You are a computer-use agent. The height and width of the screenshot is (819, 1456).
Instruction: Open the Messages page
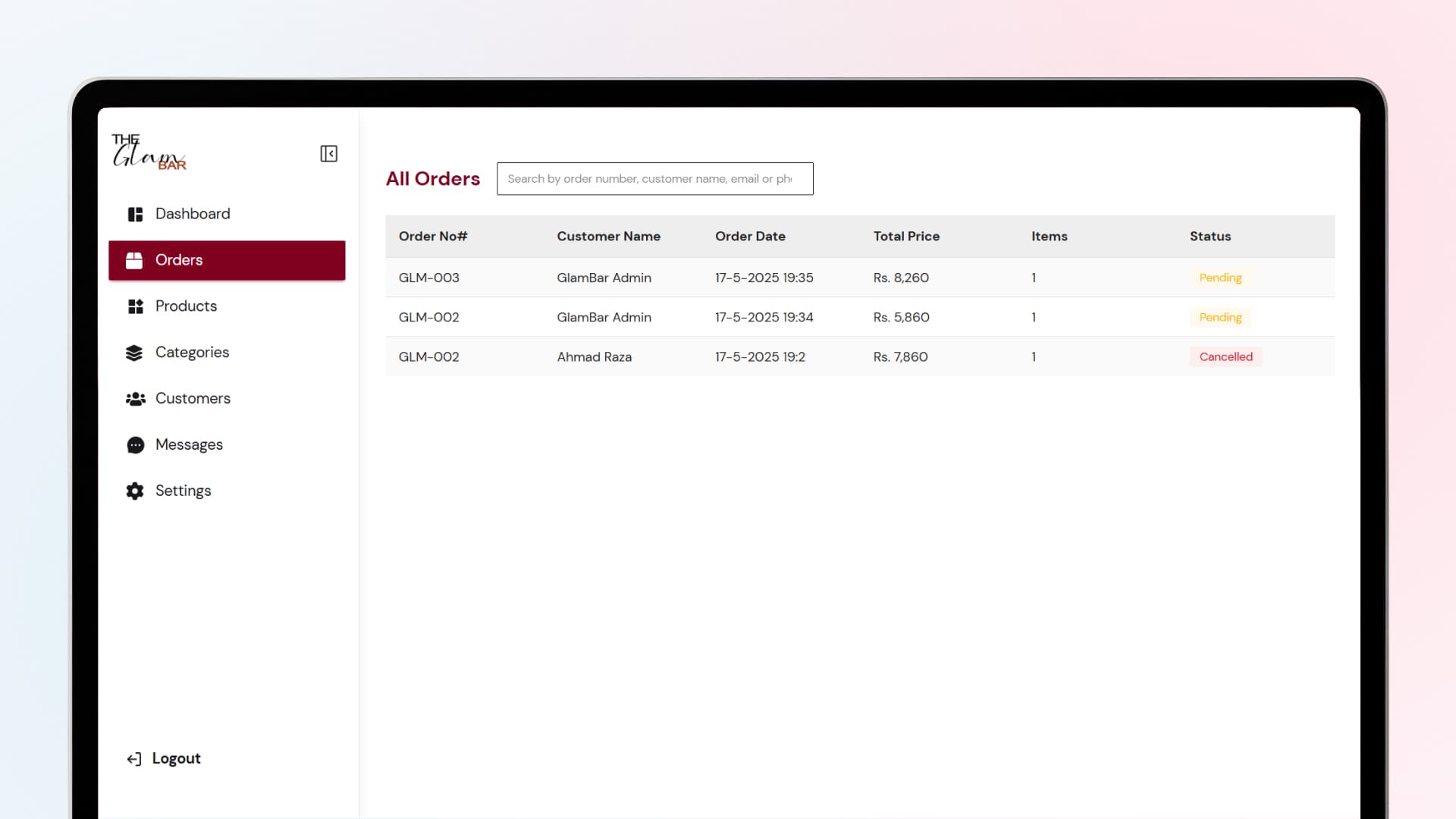(189, 445)
